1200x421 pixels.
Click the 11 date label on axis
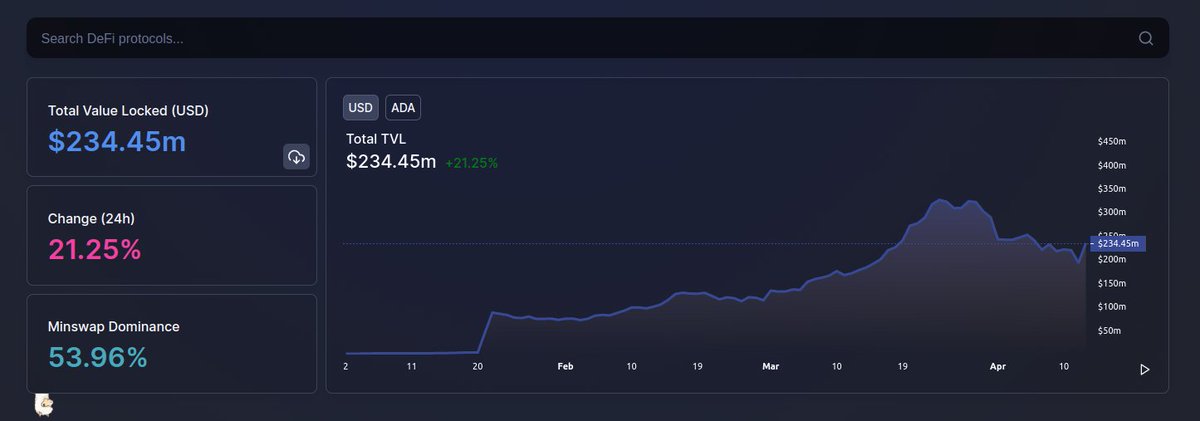coord(411,367)
